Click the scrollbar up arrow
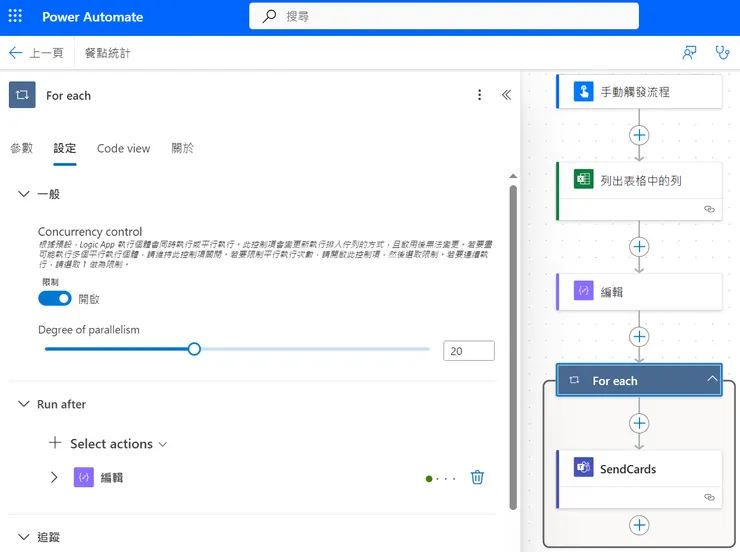The image size is (740, 552). click(513, 176)
